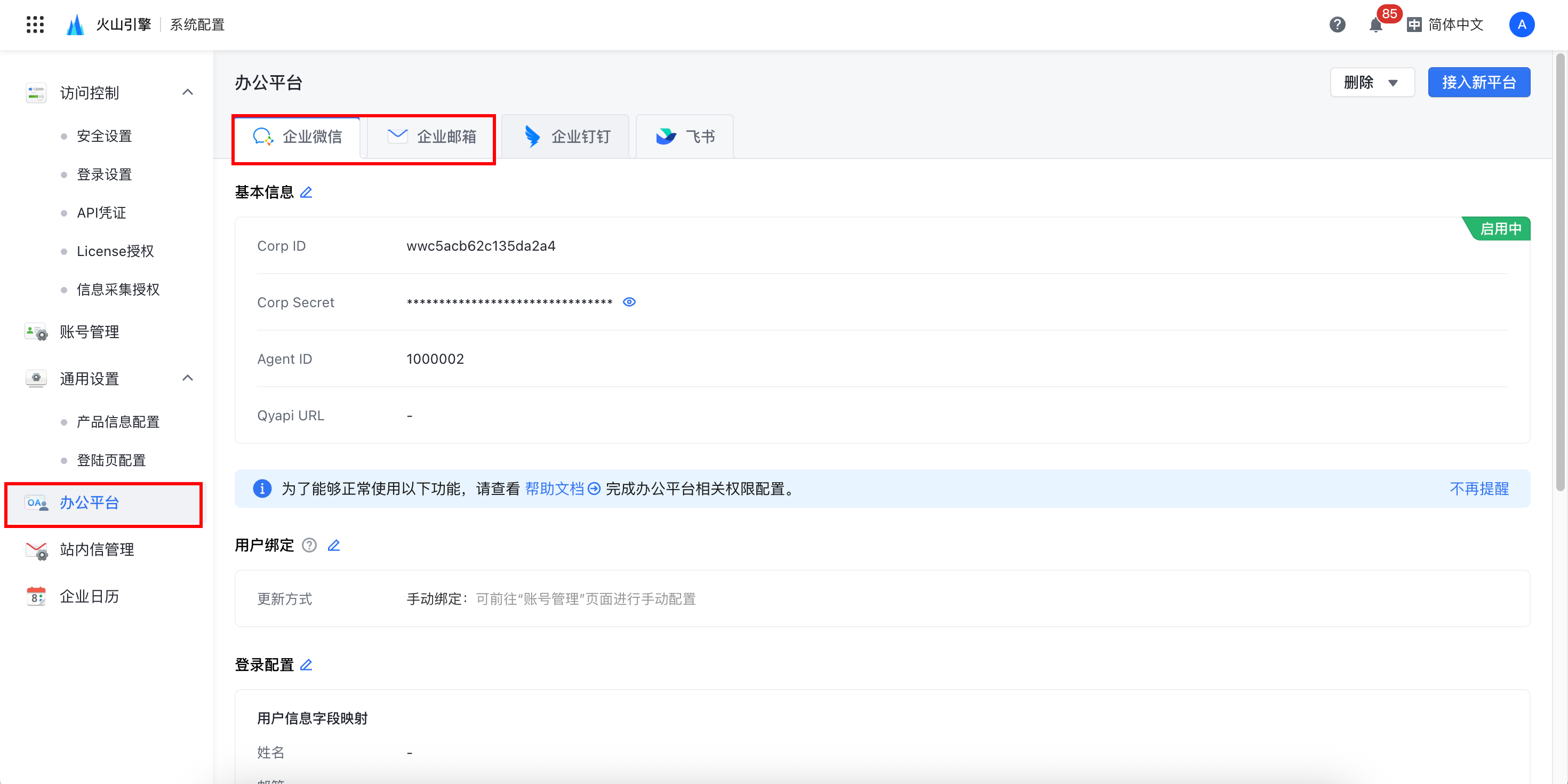This screenshot has width=1568, height=784.
Task: Switch to the 飞书 tab
Action: (685, 137)
